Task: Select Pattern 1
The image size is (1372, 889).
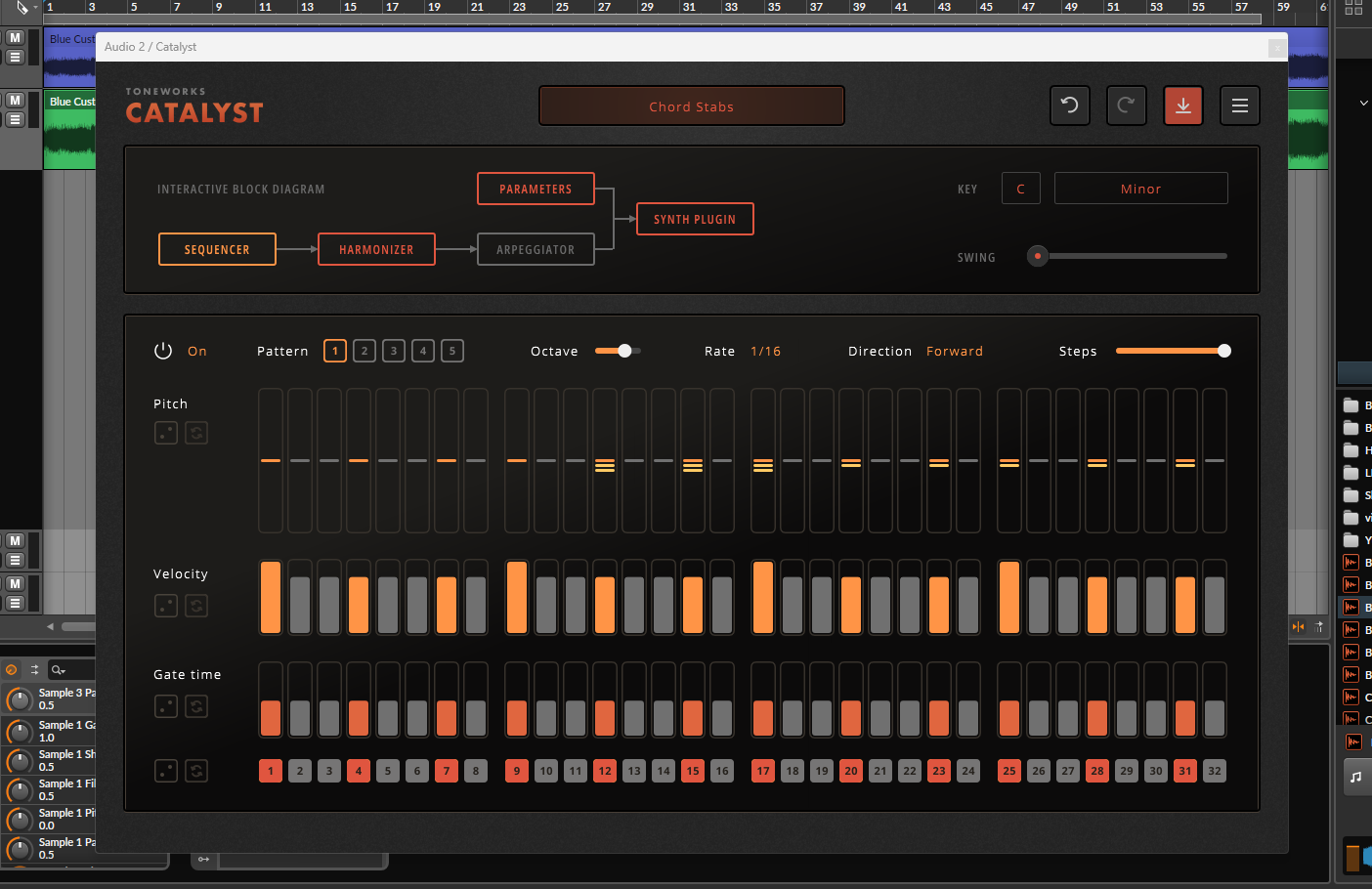Action: (335, 351)
